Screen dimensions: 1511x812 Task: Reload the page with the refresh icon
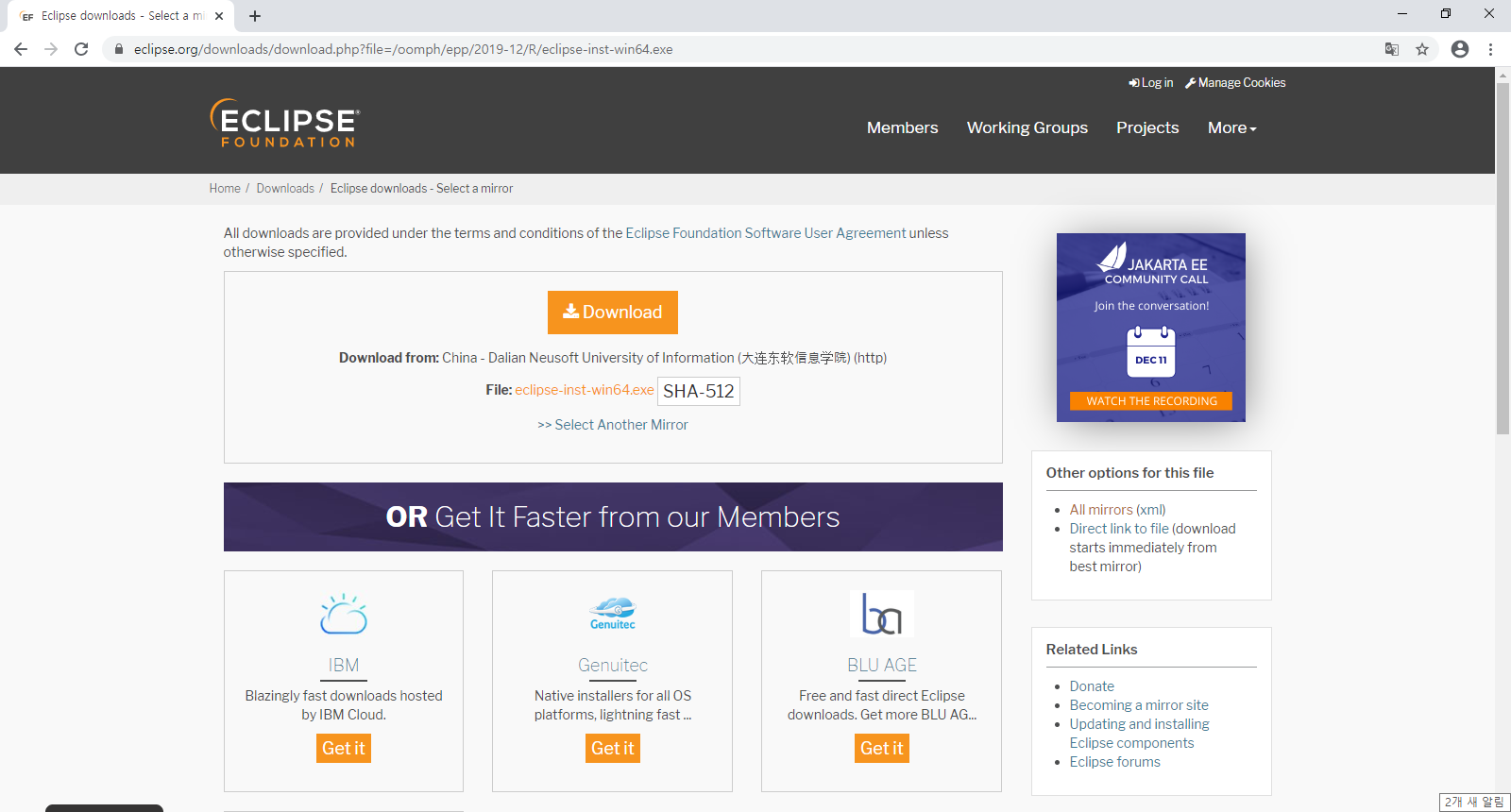point(81,49)
